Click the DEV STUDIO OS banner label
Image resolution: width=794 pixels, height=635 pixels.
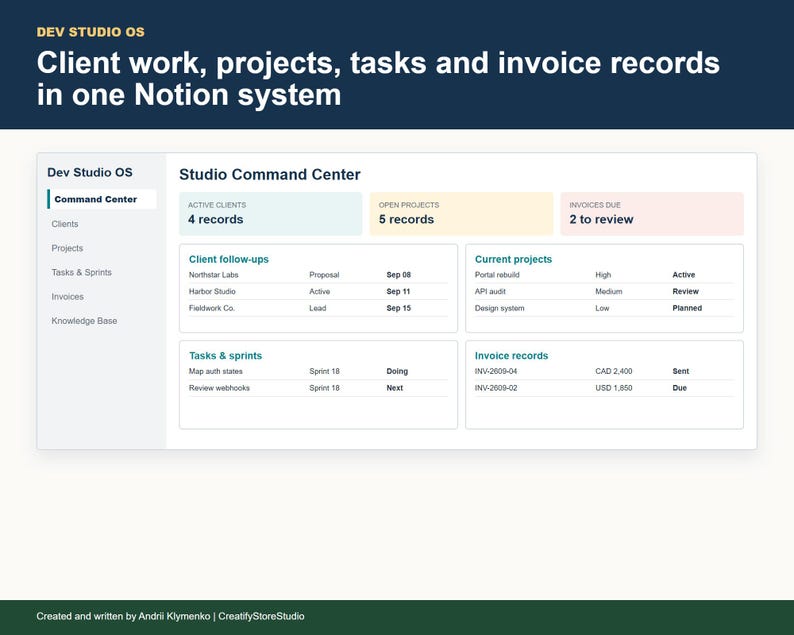coord(91,32)
